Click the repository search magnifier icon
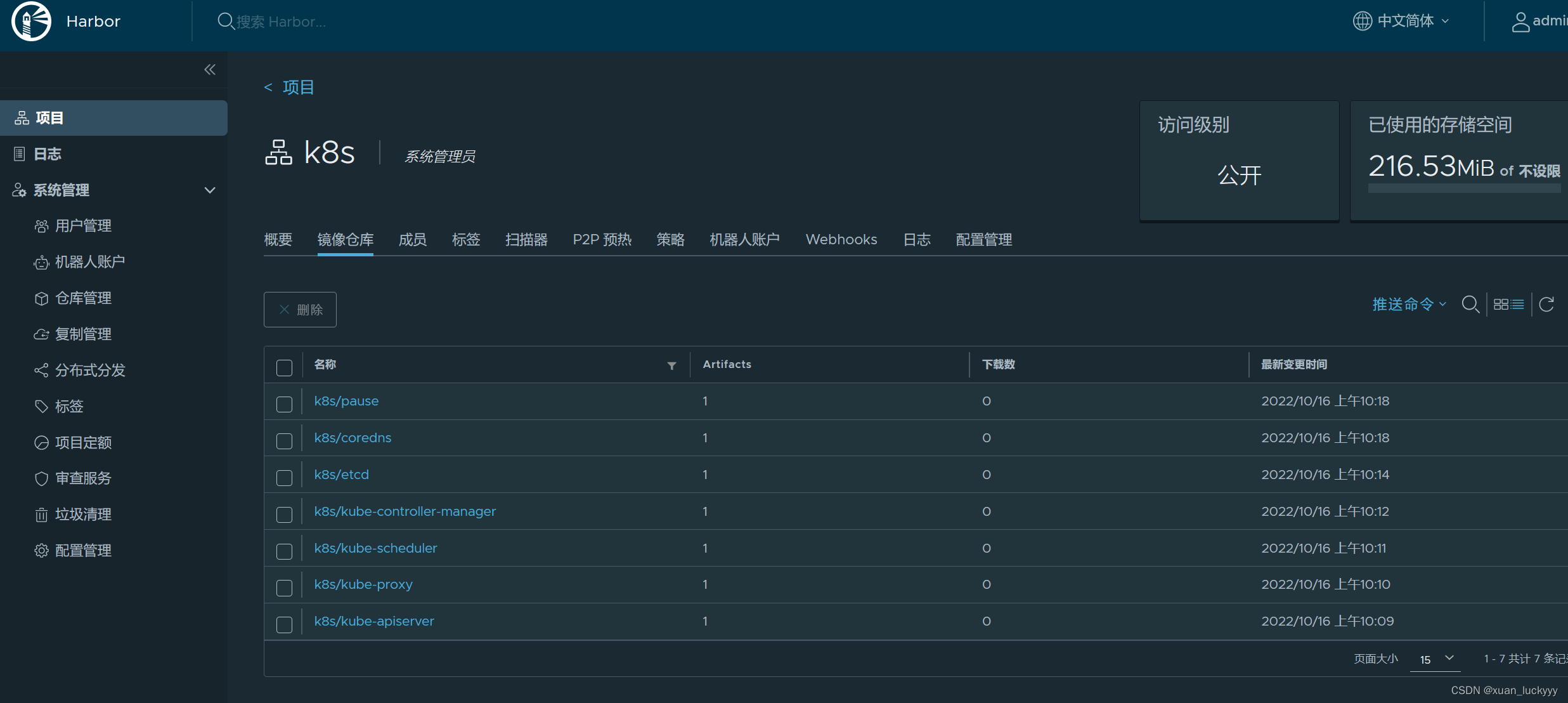This screenshot has height=703, width=1568. click(x=1470, y=305)
